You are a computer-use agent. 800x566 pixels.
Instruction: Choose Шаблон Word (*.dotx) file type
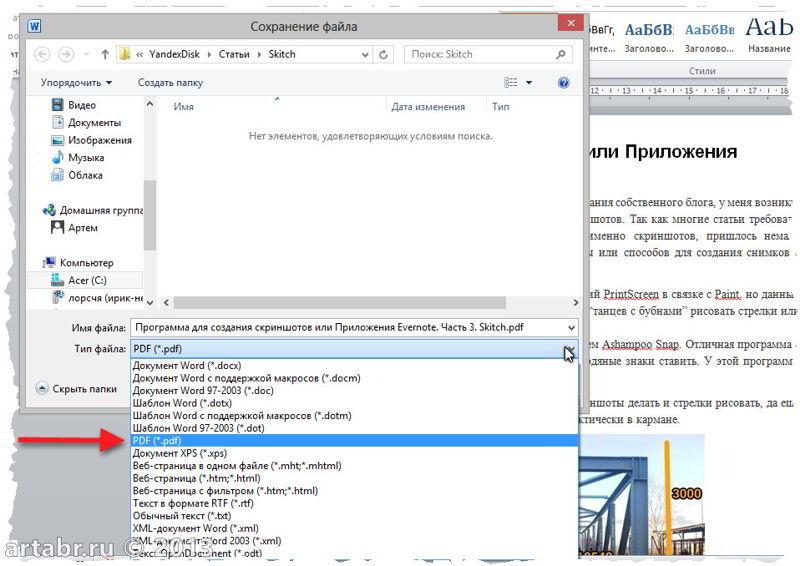coord(354,403)
